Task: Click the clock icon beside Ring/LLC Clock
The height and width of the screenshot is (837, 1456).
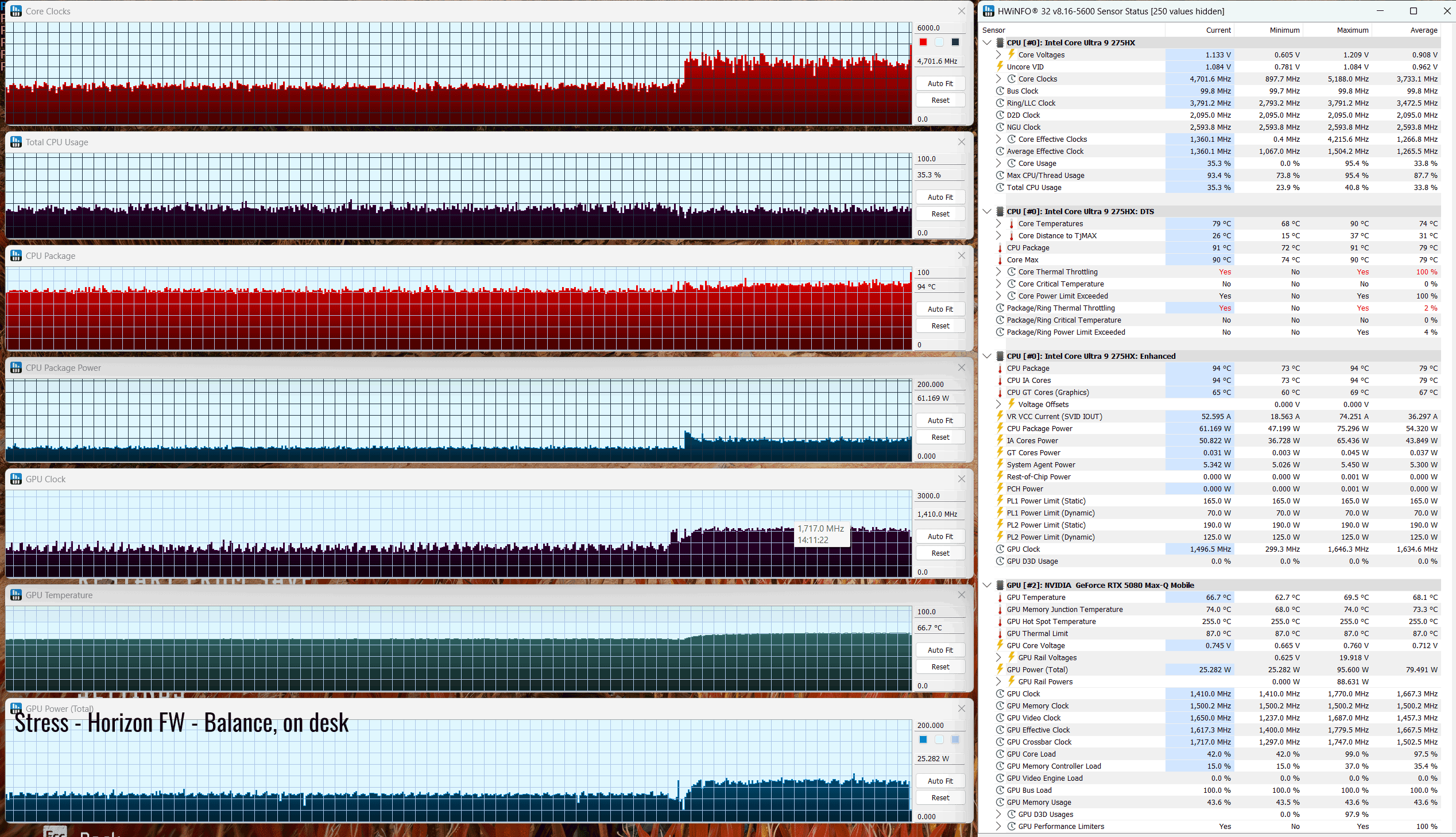Action: click(1000, 103)
